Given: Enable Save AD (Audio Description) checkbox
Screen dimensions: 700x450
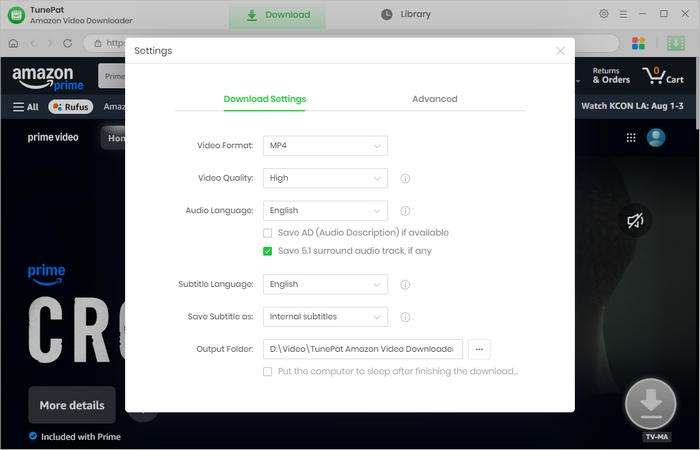Looking at the screenshot, I should pos(267,233).
